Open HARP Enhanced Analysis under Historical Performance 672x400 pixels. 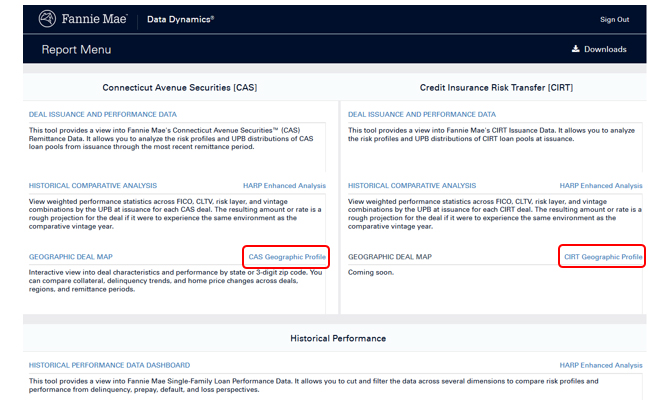click(601, 365)
